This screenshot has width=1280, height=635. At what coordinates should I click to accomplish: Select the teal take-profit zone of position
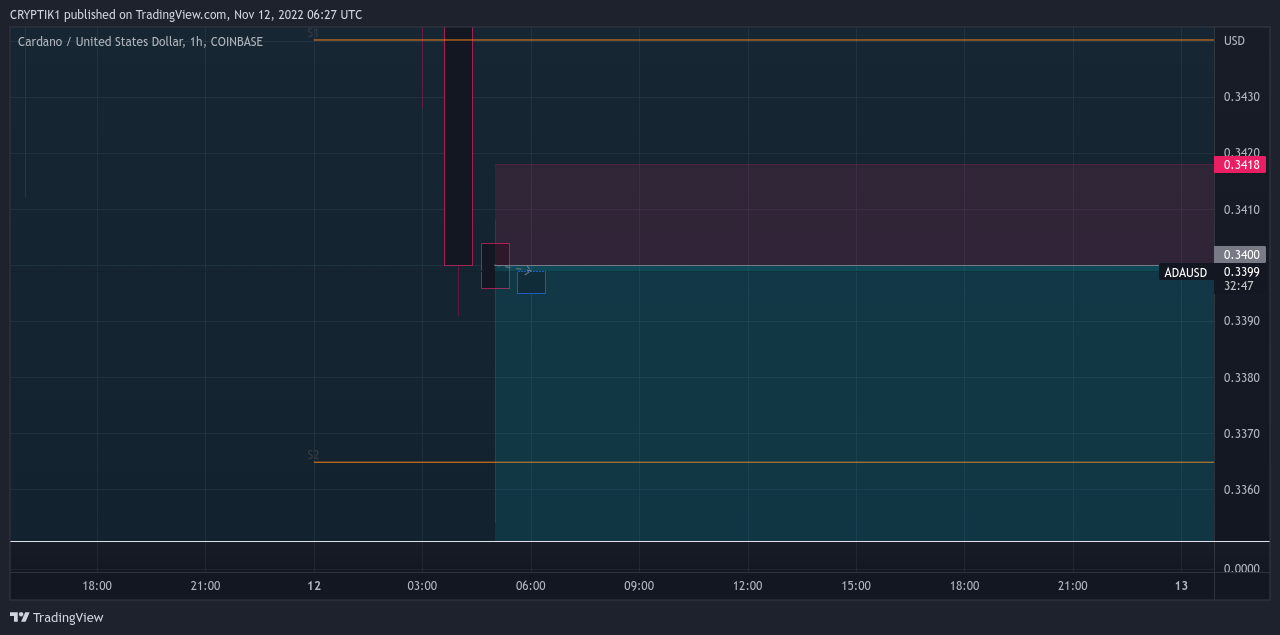pos(854,404)
